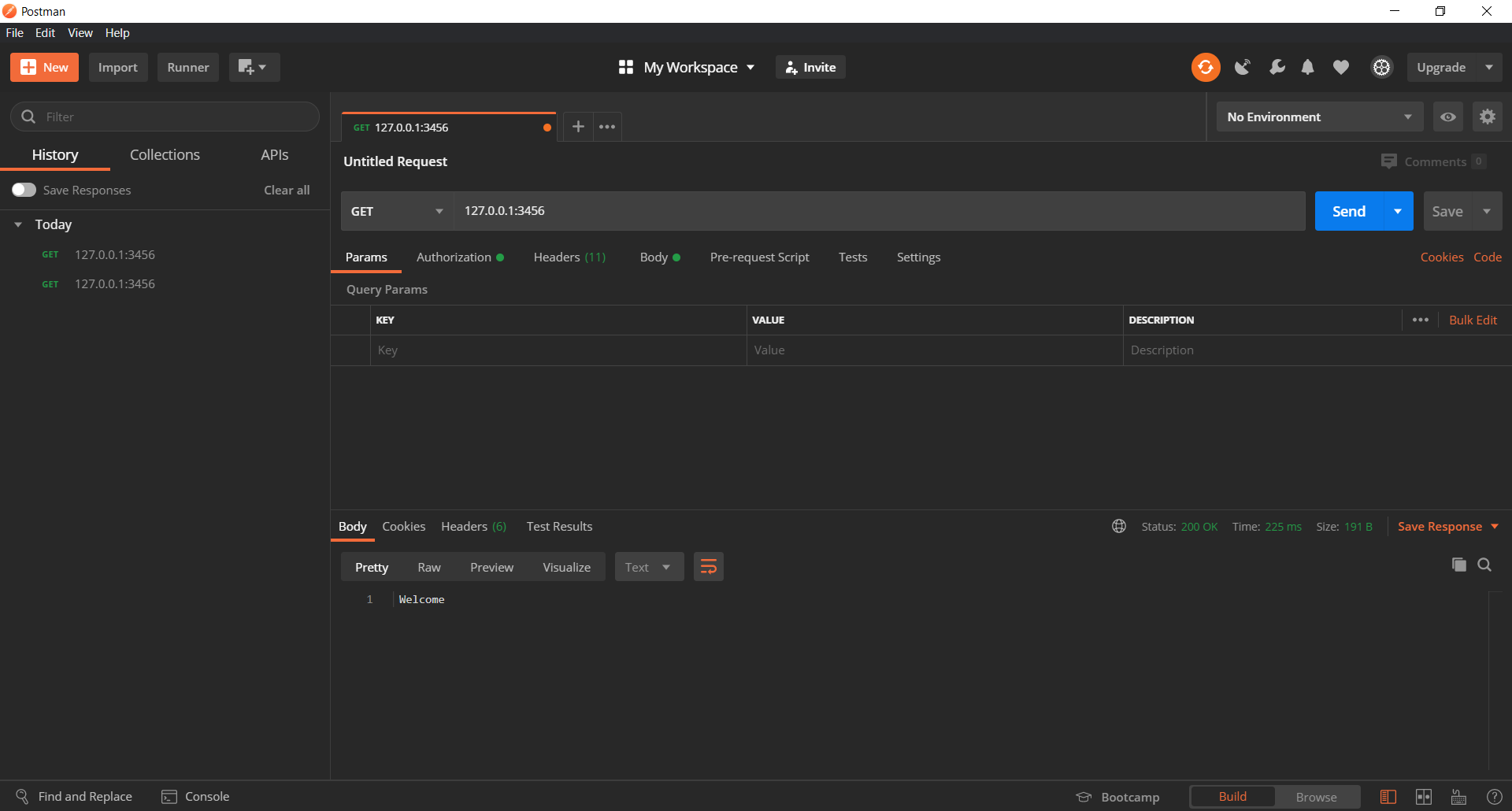Open the Comments icon

(1389, 161)
